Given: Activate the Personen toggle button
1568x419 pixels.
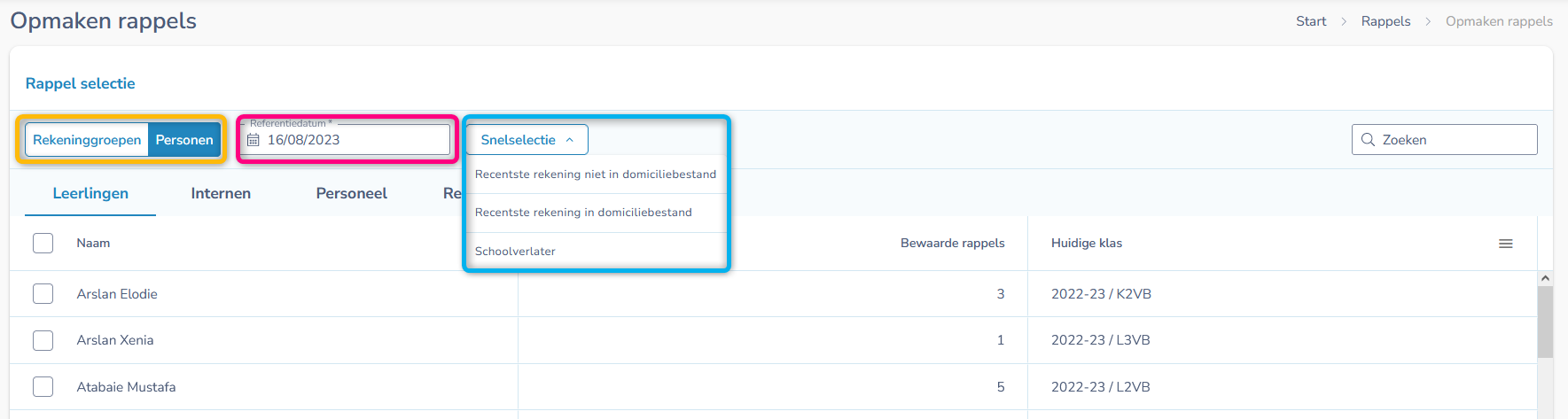Looking at the screenshot, I should pos(184,140).
